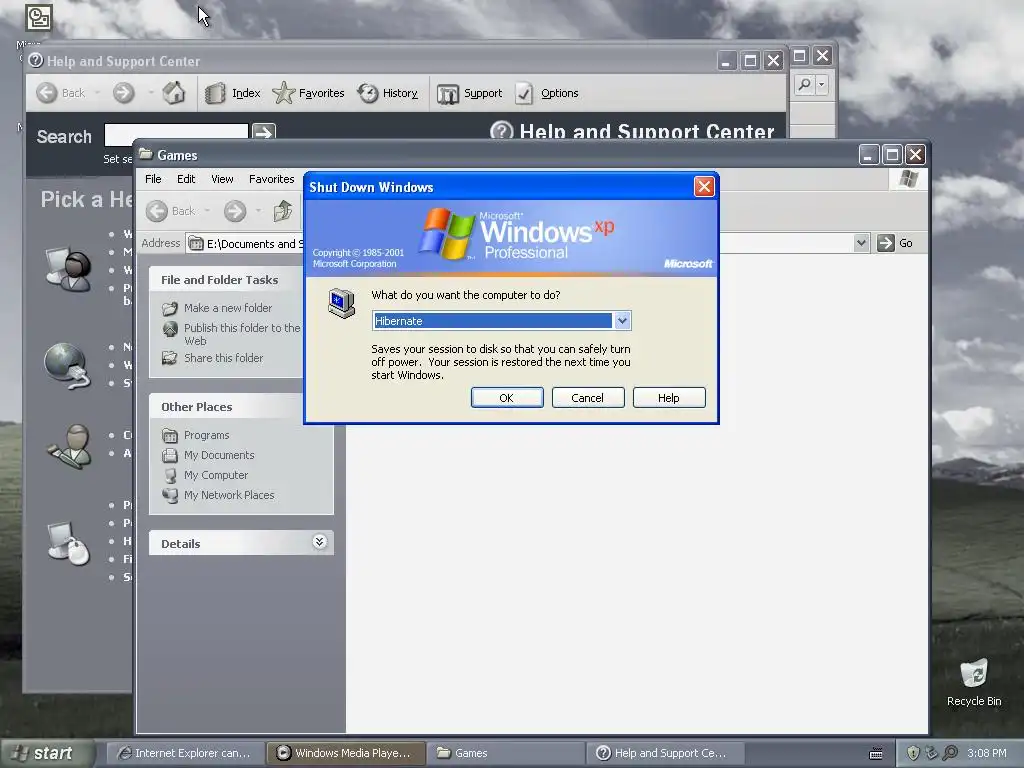Image resolution: width=1024 pixels, height=768 pixels.
Task: Click the magnifier tray icon
Action: pos(950,753)
